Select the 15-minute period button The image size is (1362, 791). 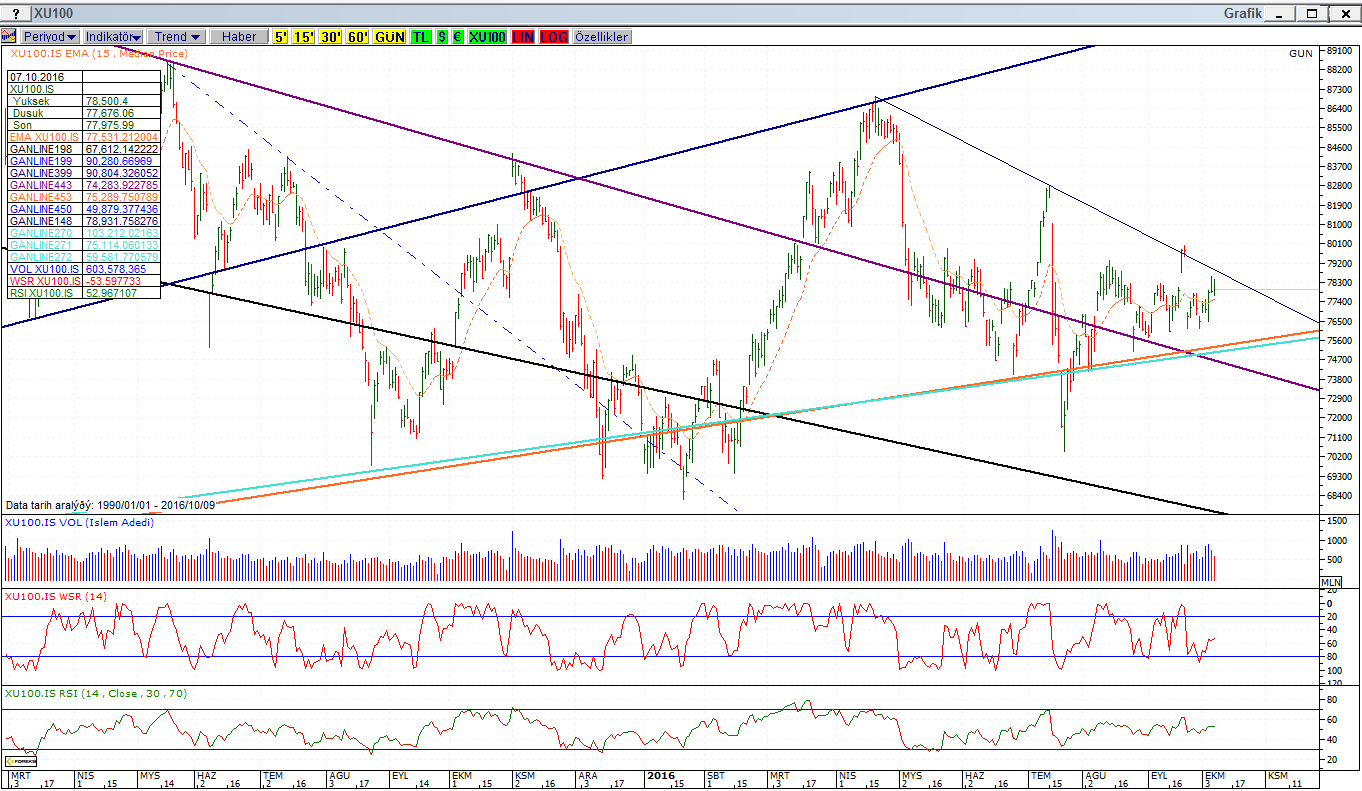[x=304, y=37]
